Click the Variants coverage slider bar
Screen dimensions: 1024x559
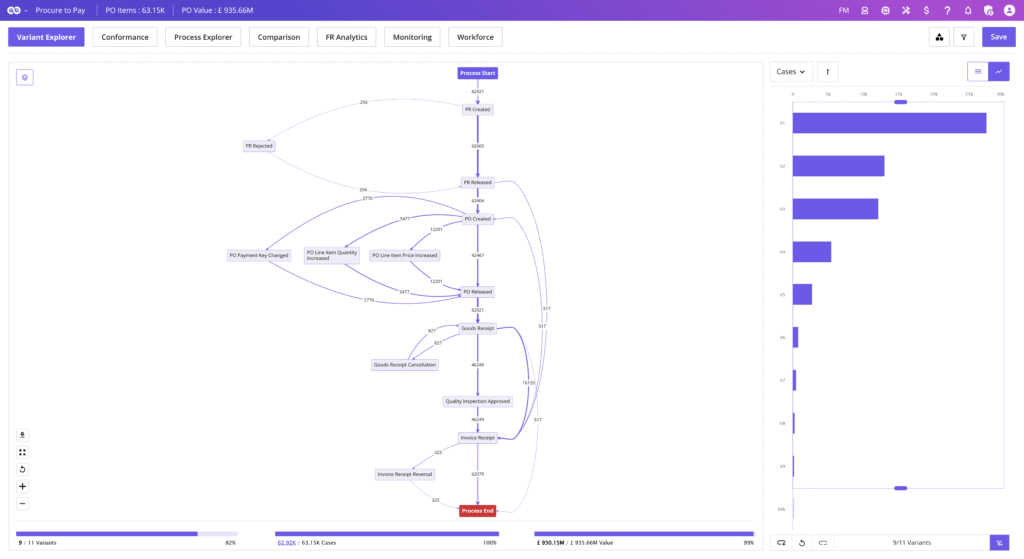pyautogui.click(x=126, y=534)
